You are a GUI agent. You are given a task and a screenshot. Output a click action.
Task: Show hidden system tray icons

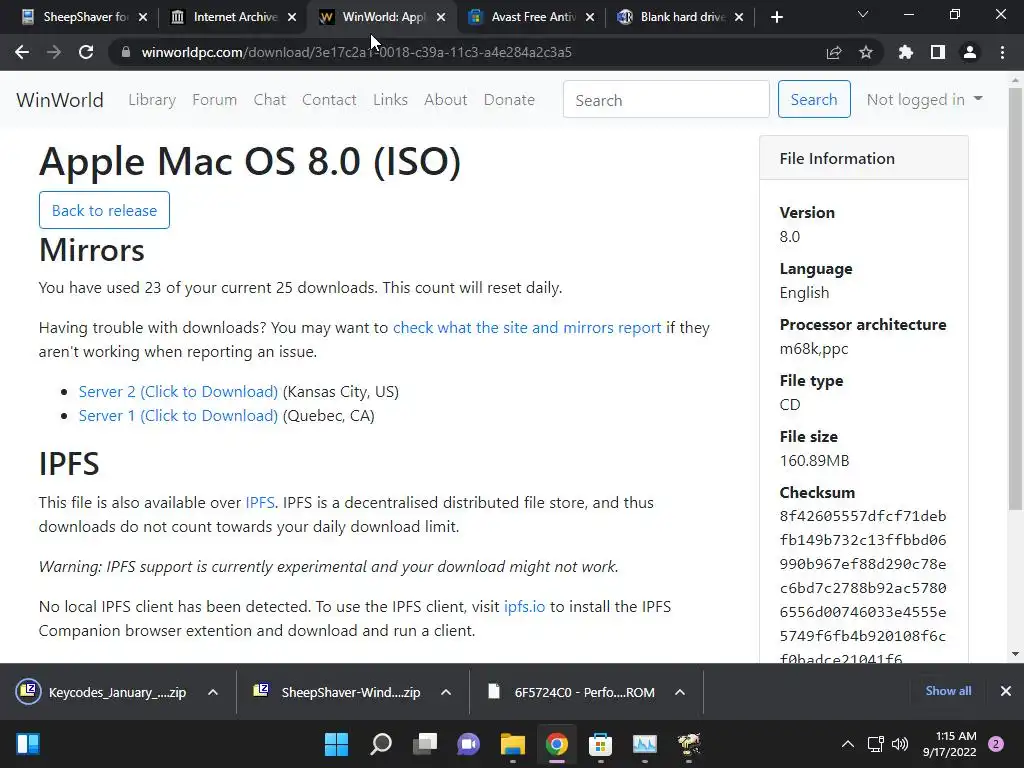tap(848, 744)
